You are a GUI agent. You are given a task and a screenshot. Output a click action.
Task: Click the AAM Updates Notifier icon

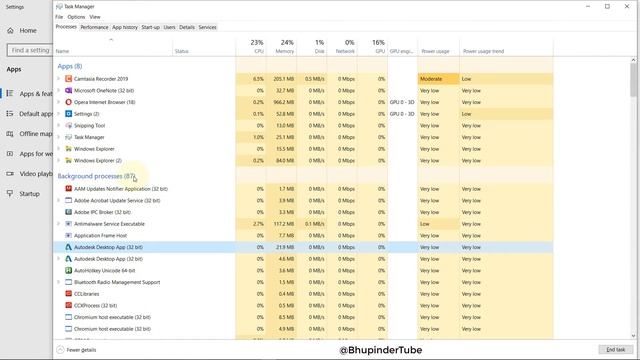point(69,189)
